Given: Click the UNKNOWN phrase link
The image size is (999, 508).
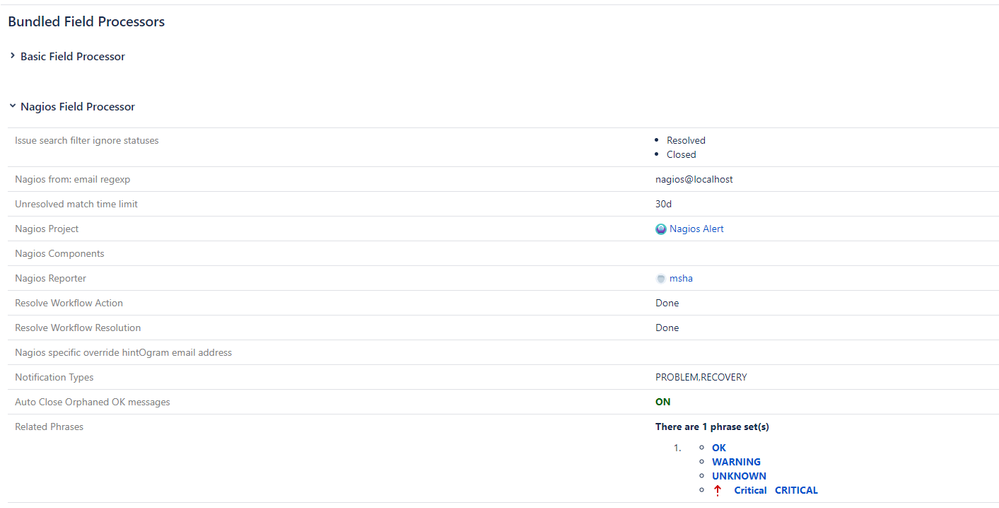Looking at the screenshot, I should click(x=739, y=476).
